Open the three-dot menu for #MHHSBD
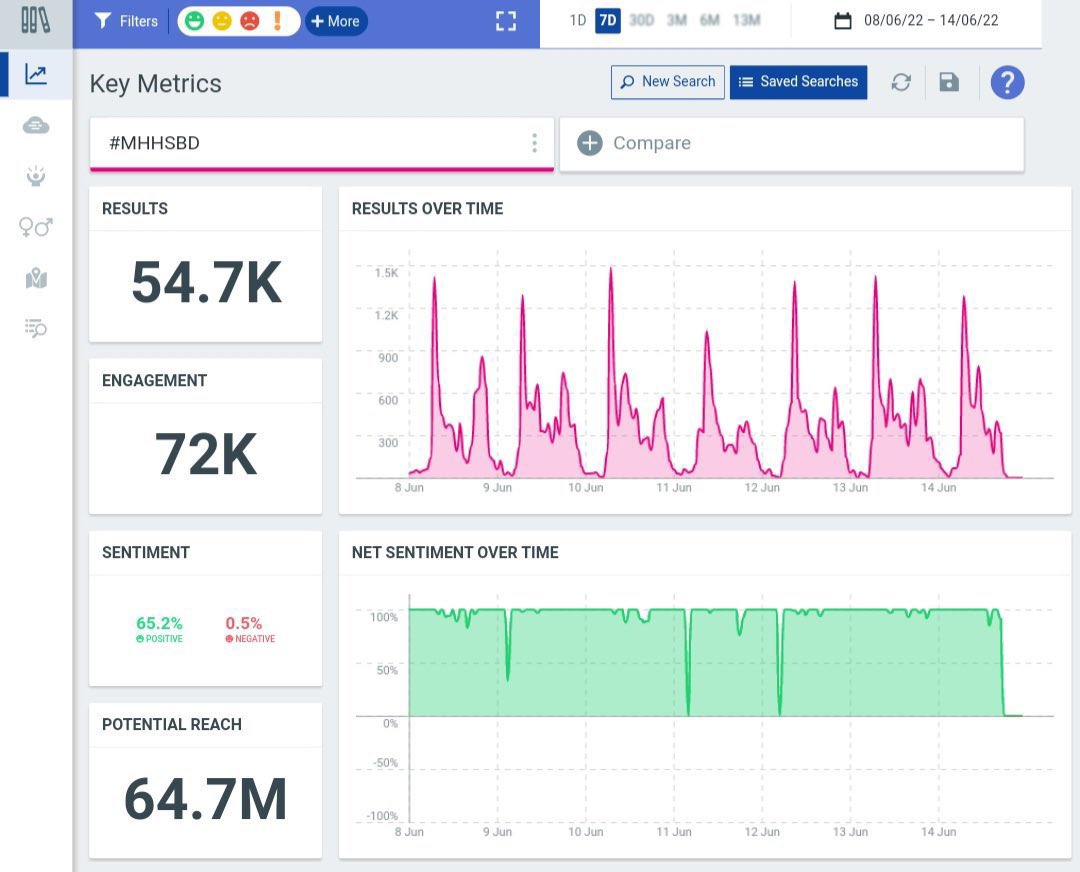 tap(534, 143)
